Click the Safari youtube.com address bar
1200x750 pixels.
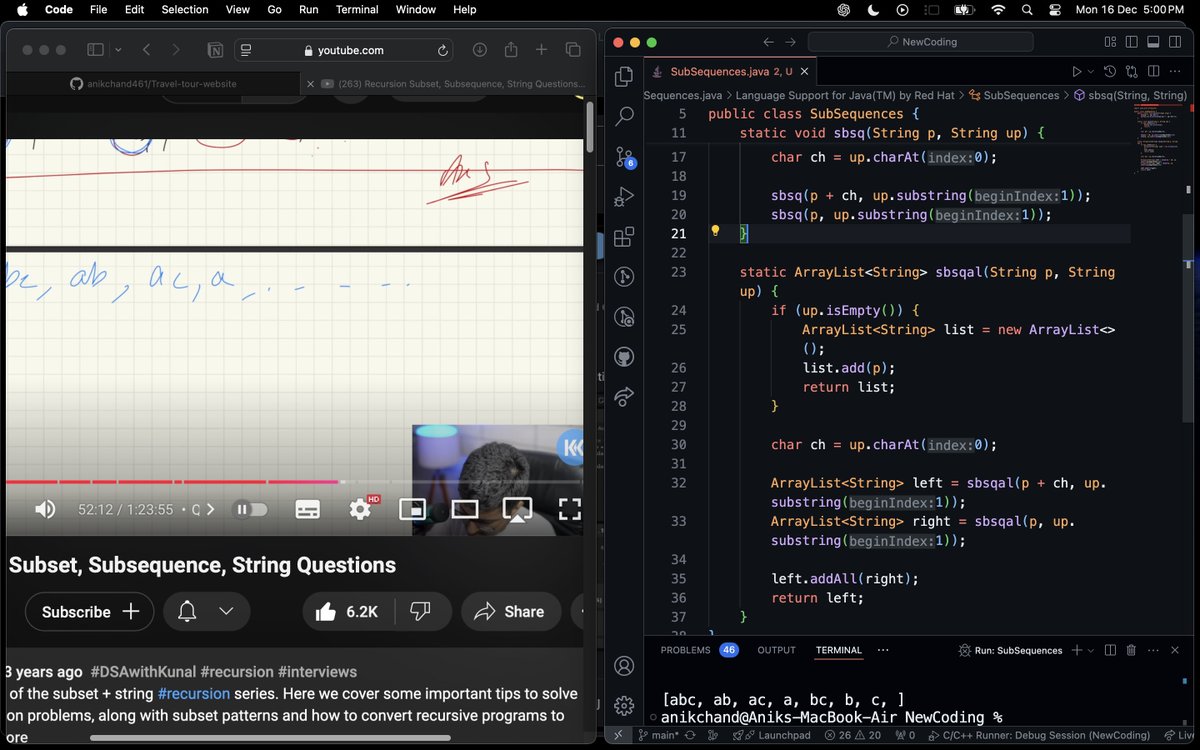tap(343, 50)
